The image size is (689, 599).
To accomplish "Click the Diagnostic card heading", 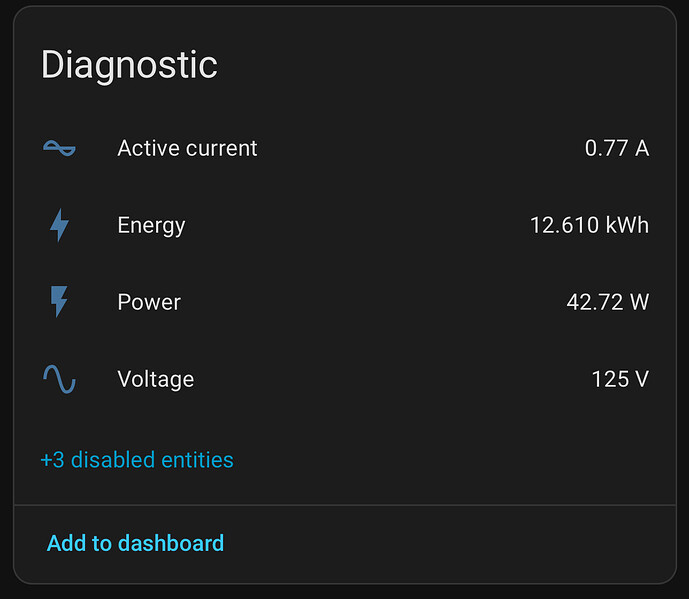I will [x=129, y=65].
